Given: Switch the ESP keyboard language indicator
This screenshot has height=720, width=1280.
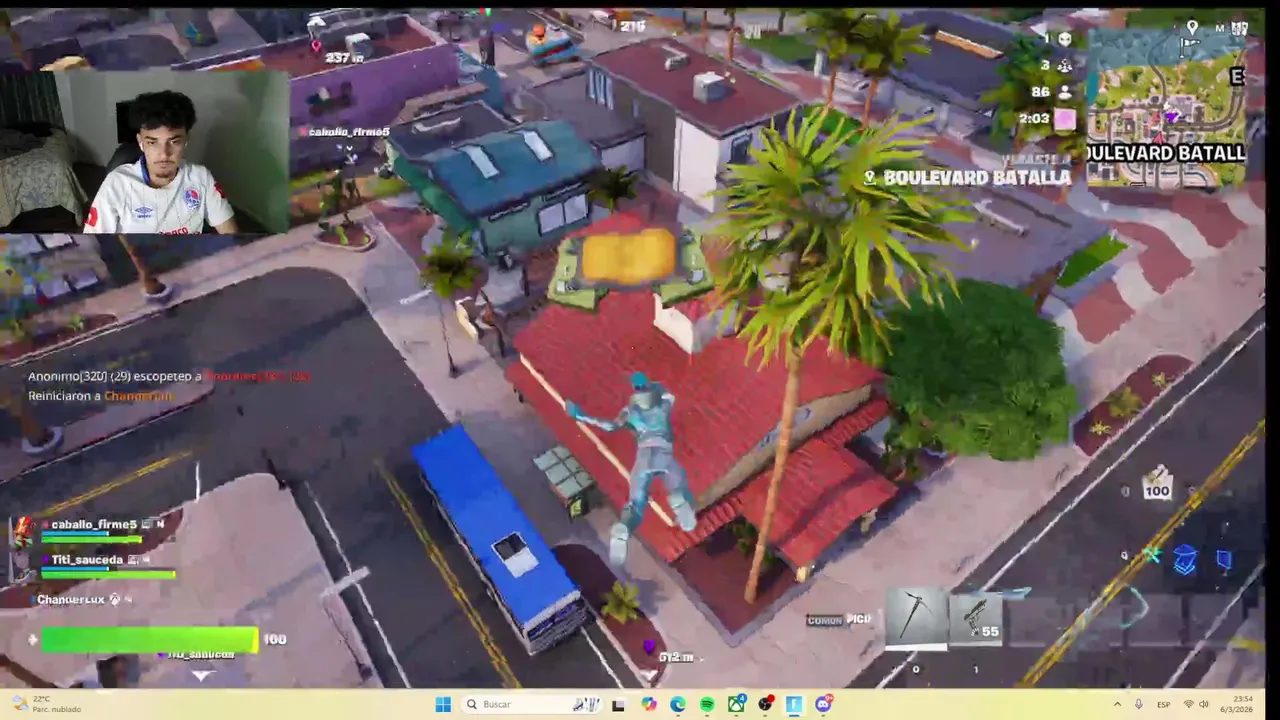Looking at the screenshot, I should (x=1165, y=704).
